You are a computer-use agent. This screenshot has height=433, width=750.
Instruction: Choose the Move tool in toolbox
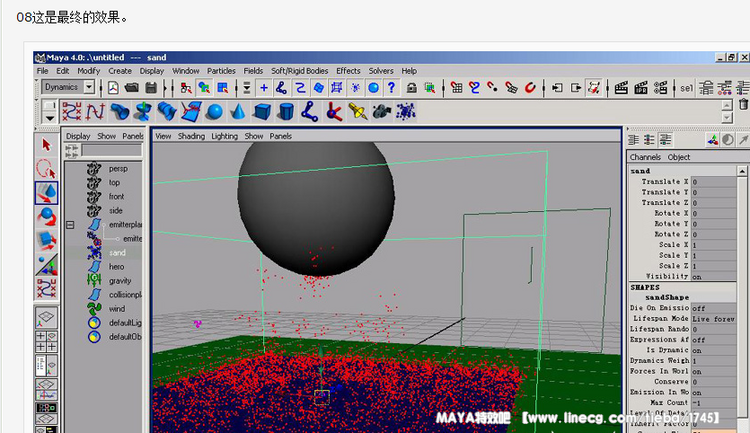pos(46,193)
